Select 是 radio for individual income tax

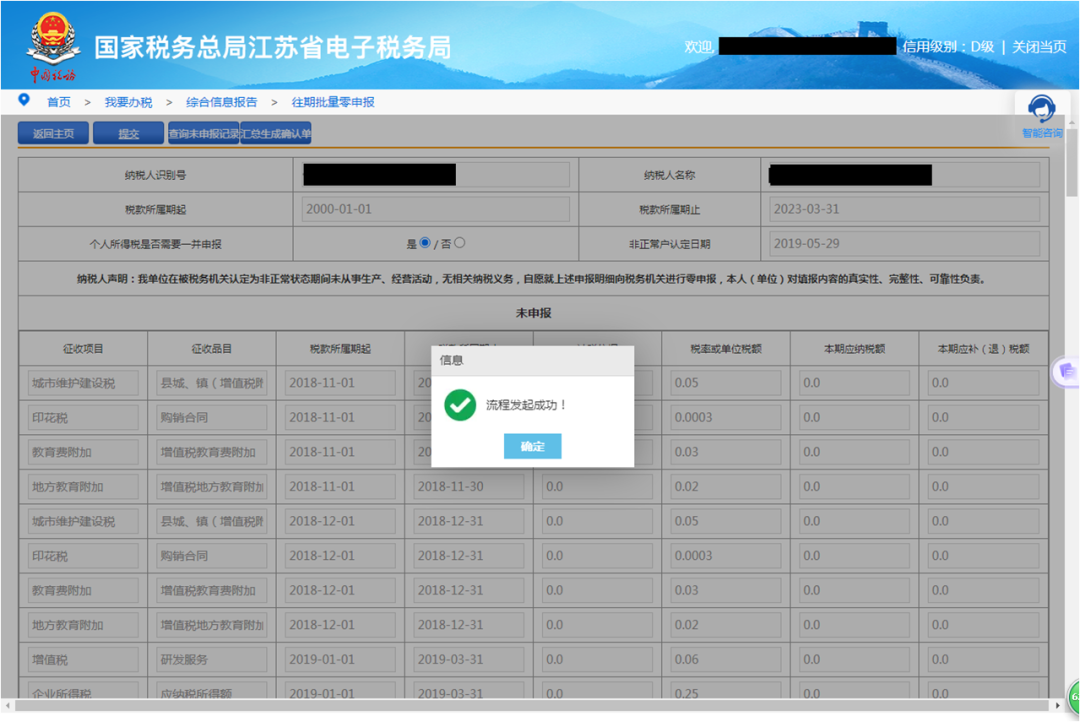pyautogui.click(x=425, y=243)
